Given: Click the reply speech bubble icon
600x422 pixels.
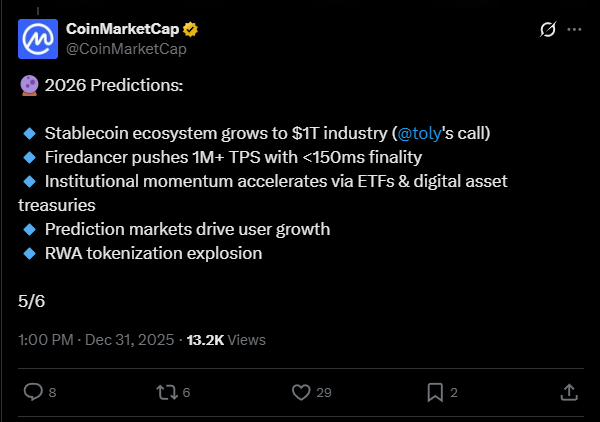Looking at the screenshot, I should pyautogui.click(x=32, y=392).
